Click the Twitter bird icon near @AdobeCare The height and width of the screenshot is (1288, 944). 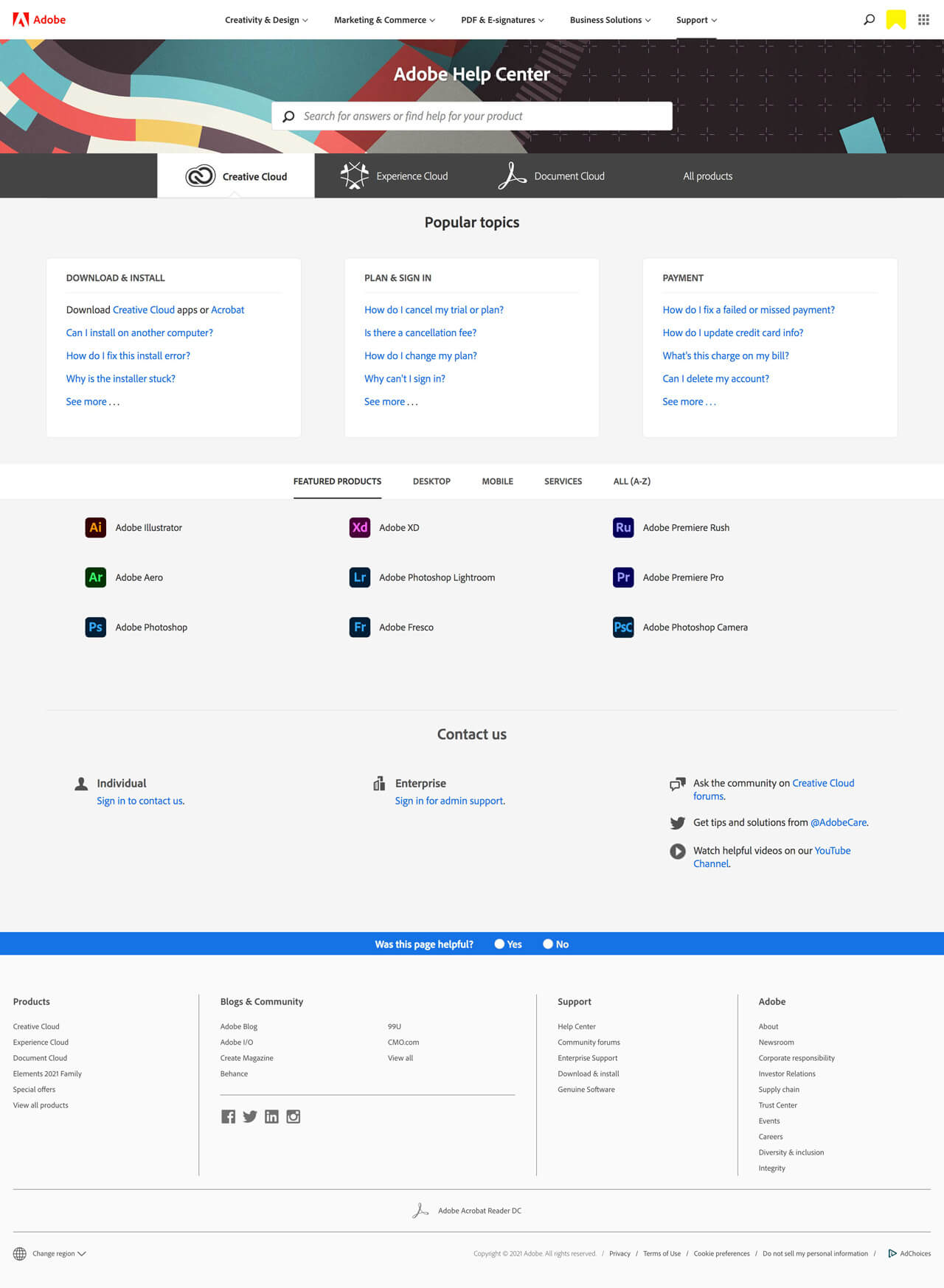pos(678,823)
